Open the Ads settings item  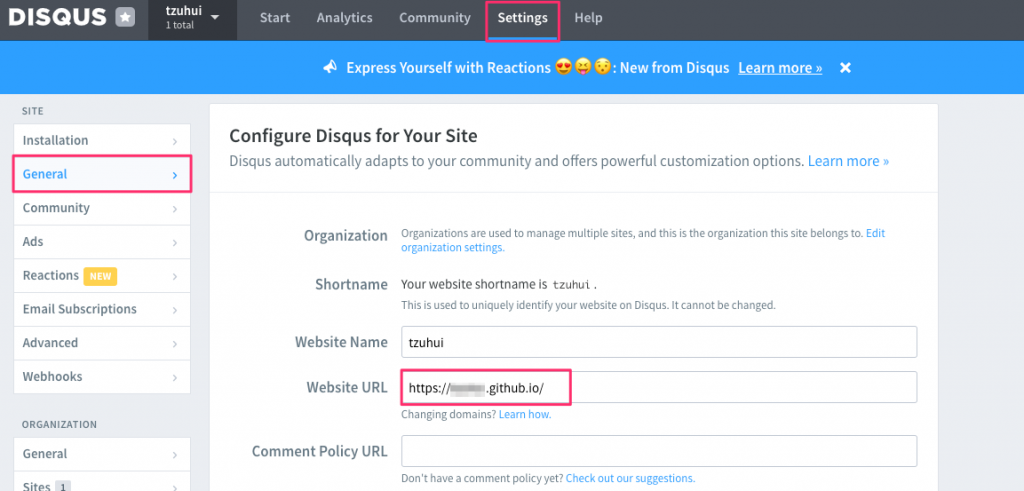102,242
